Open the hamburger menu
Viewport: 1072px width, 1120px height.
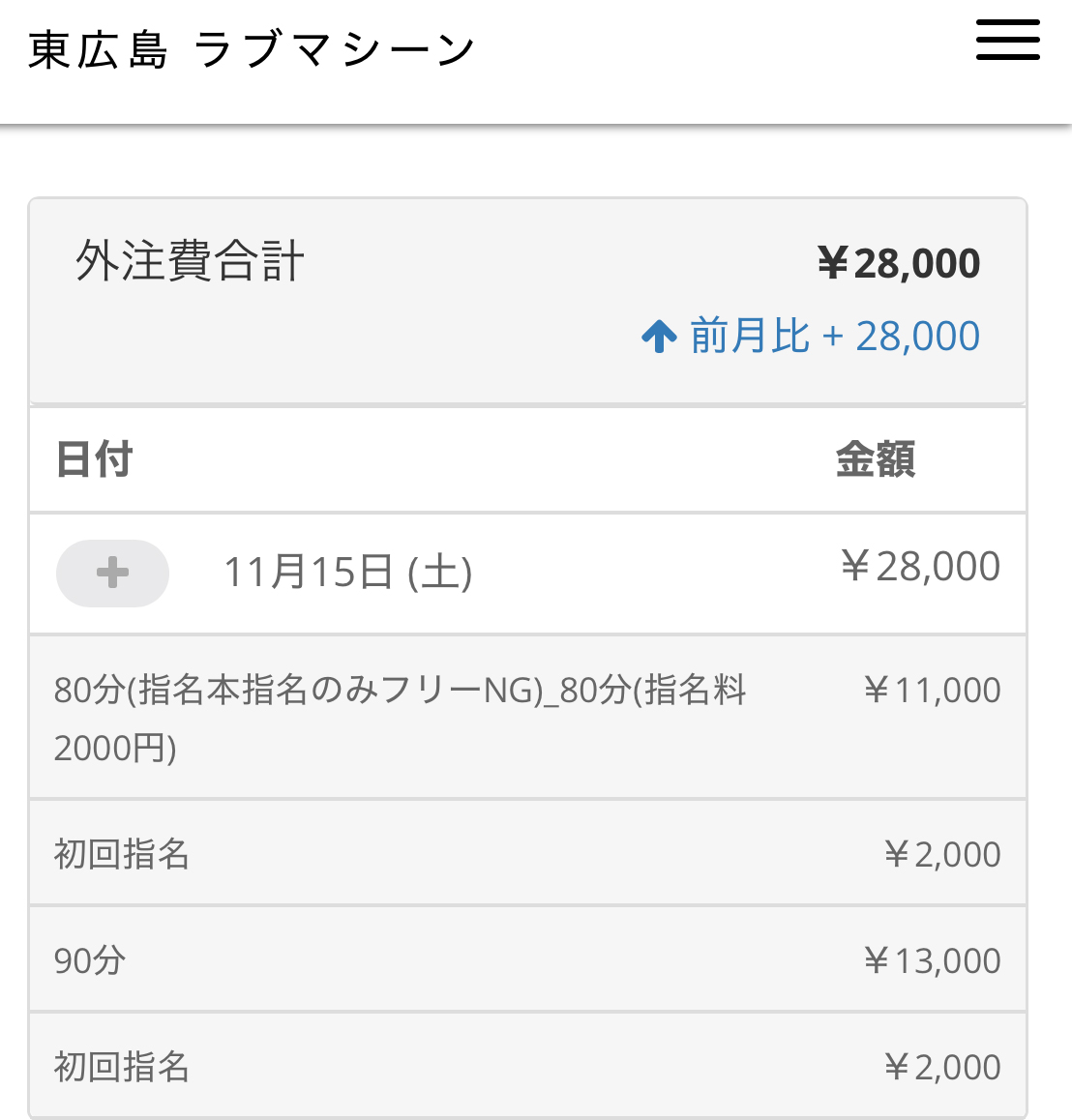tap(1007, 40)
